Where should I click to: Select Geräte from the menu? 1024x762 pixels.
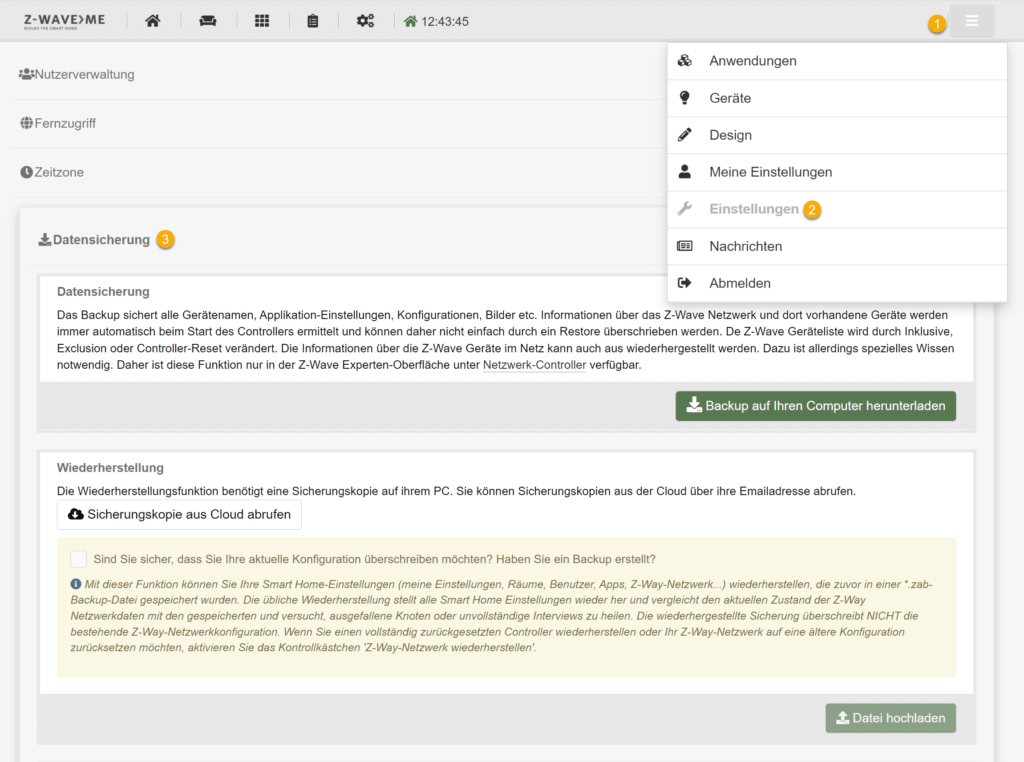coord(837,98)
